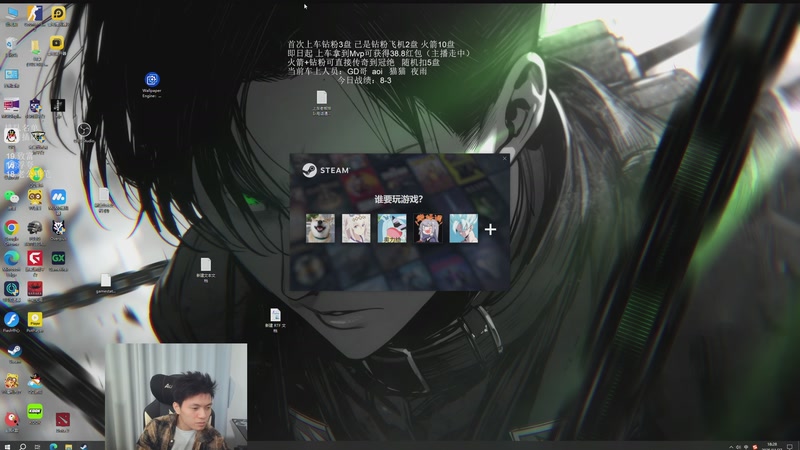Select the shark cartoon Steam profile avatar
Viewport: 800px width, 450px height.
(x=392, y=228)
